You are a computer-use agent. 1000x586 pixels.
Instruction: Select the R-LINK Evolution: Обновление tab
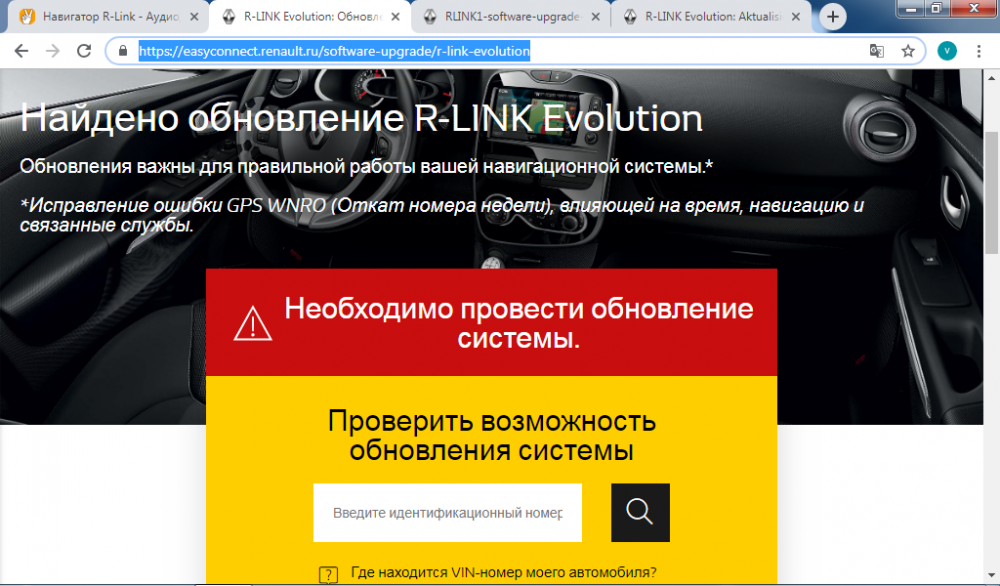pos(312,17)
